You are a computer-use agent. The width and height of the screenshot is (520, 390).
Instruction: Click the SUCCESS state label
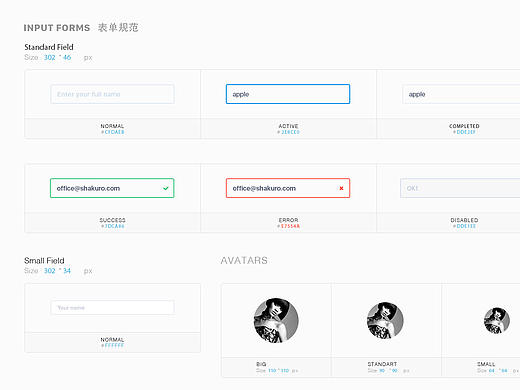click(112, 220)
